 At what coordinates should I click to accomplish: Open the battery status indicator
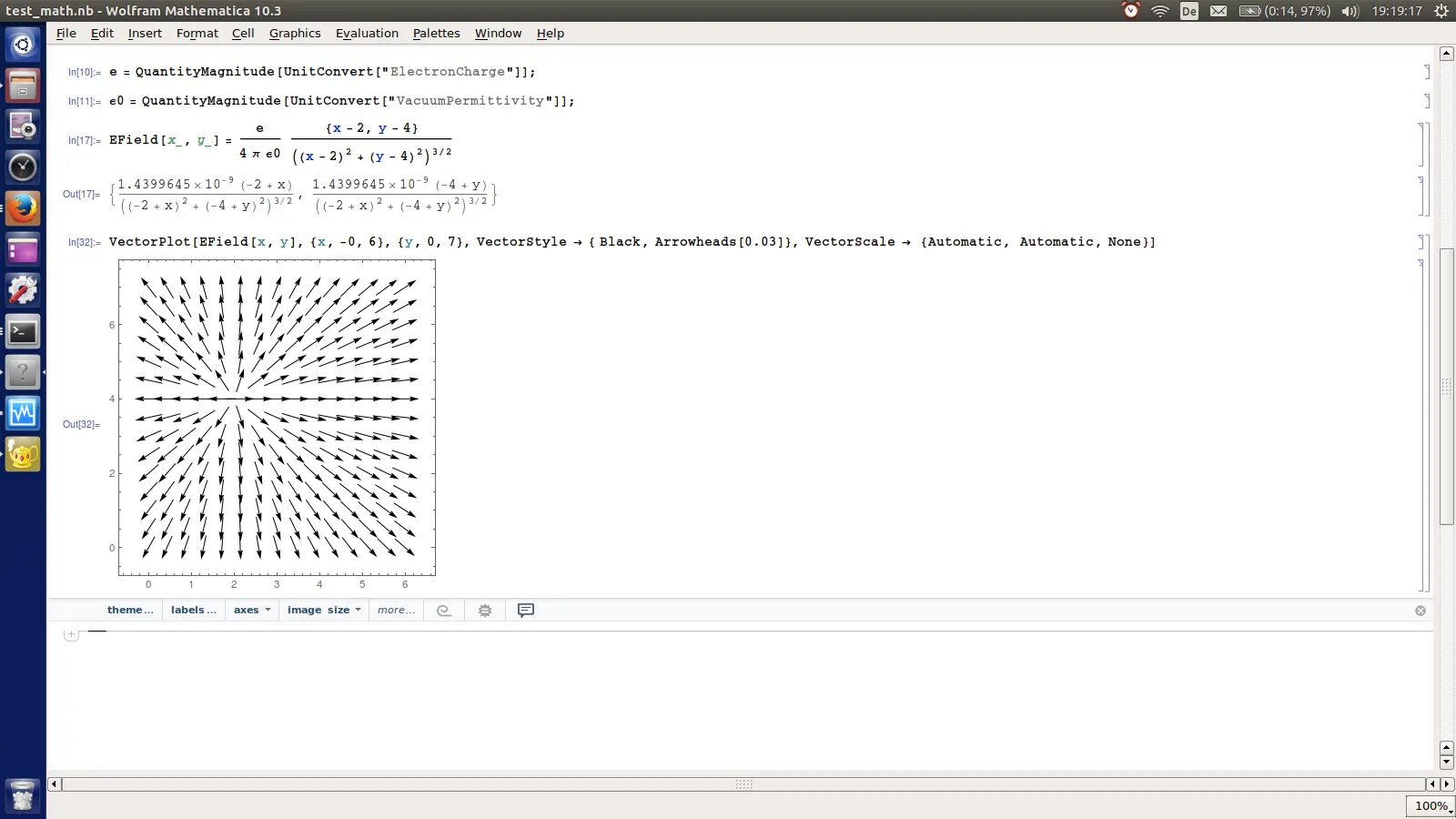(1284, 11)
